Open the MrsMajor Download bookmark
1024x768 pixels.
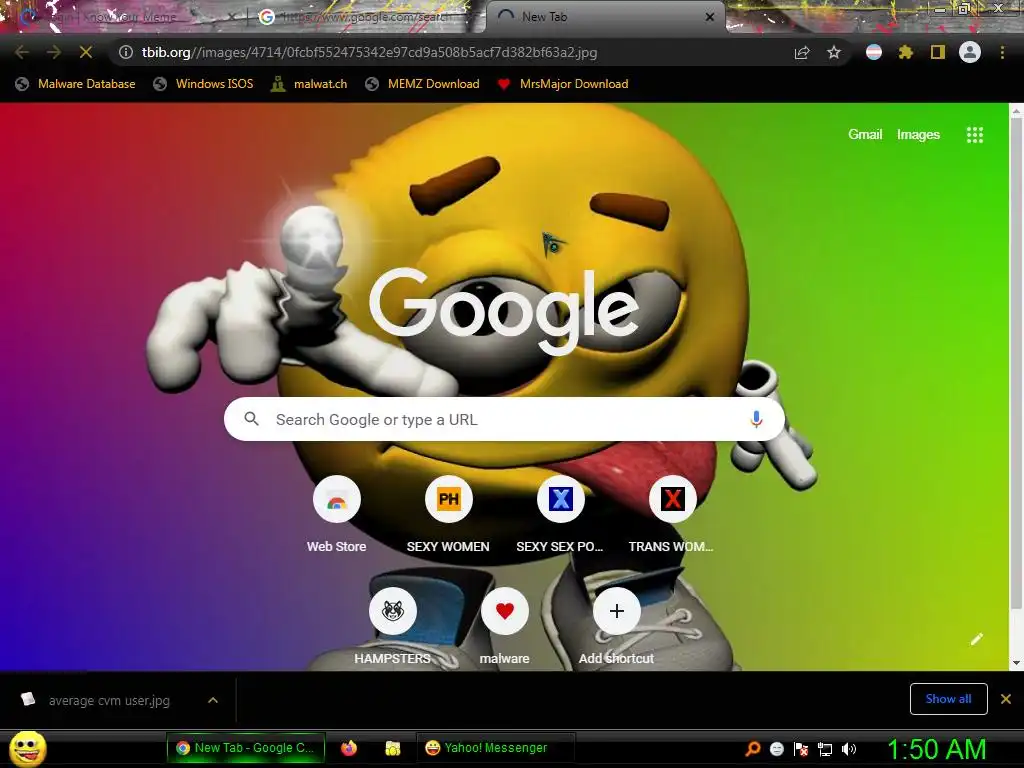click(x=563, y=84)
